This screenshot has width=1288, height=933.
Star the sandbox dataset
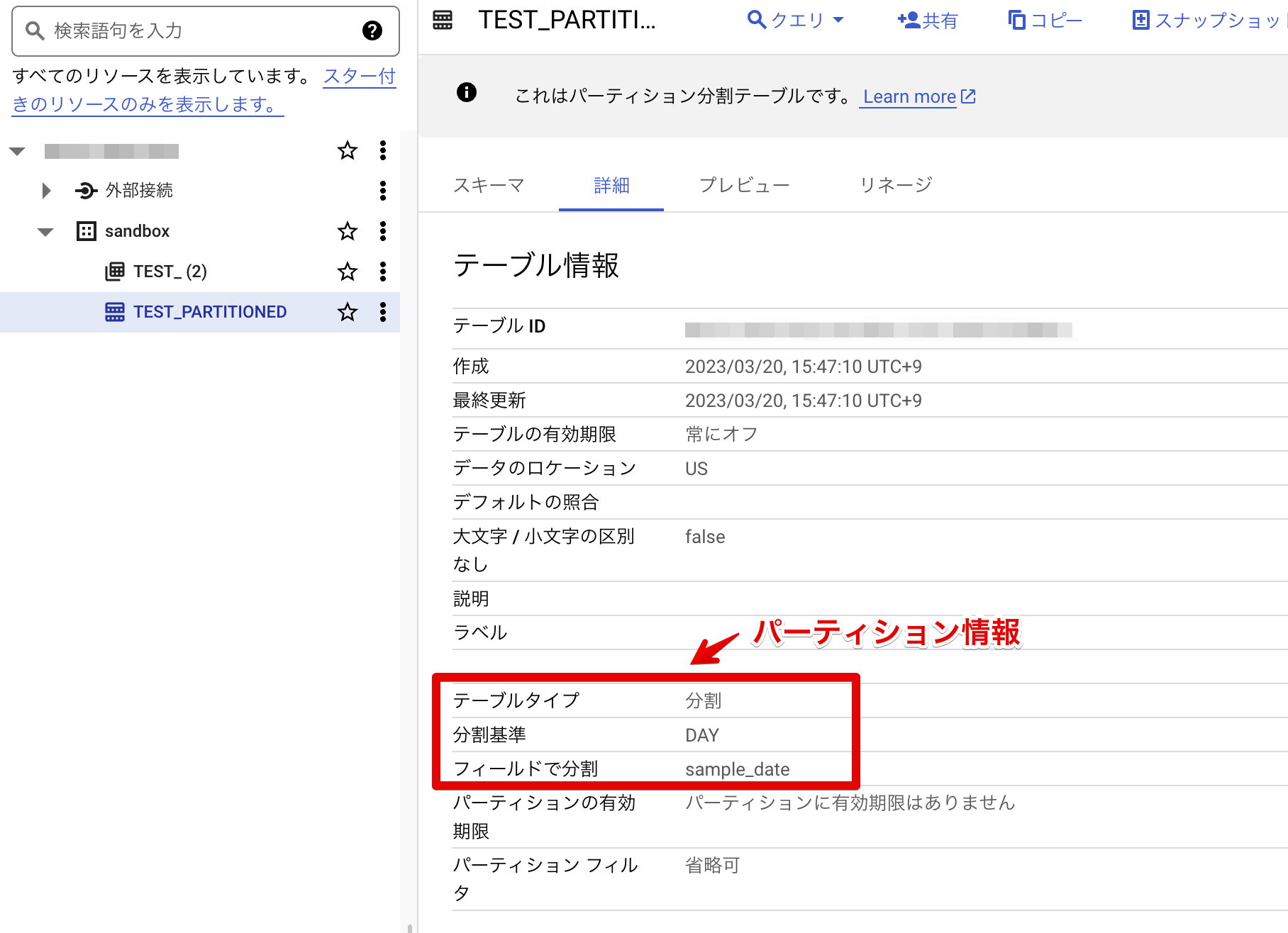(x=347, y=231)
